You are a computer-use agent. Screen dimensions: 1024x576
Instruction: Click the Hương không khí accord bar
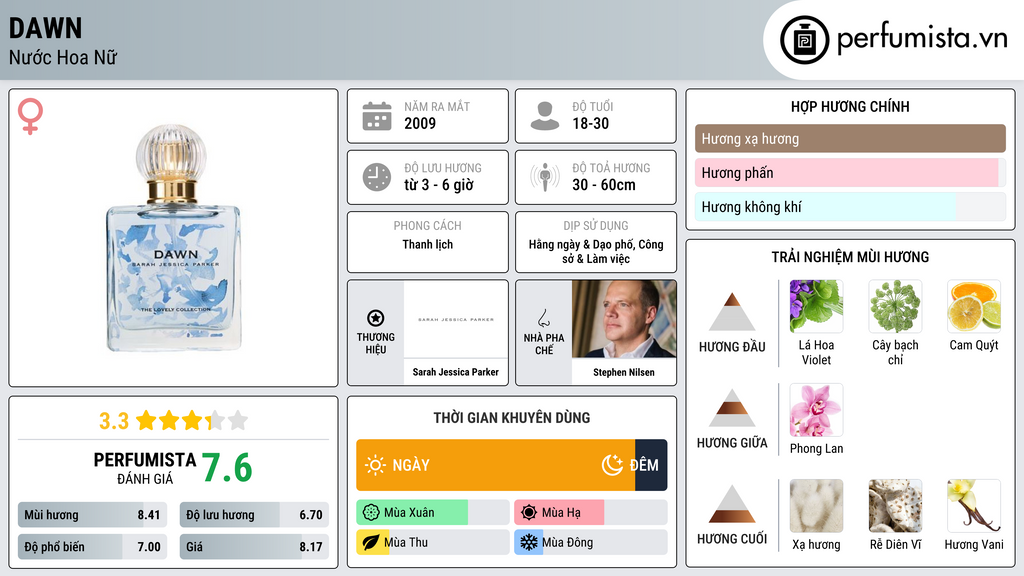click(x=850, y=206)
